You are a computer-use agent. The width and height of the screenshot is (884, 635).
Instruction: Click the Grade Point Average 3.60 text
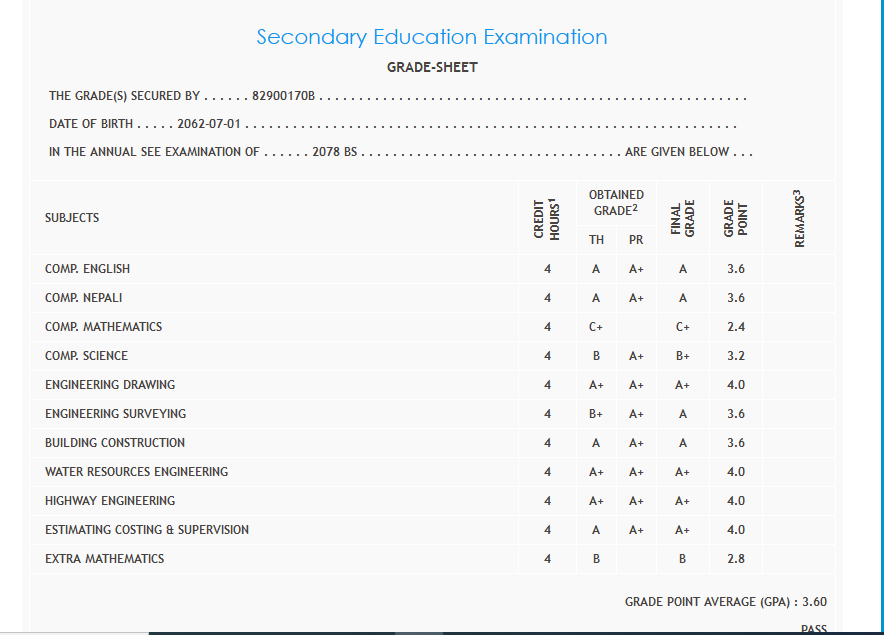pos(725,602)
